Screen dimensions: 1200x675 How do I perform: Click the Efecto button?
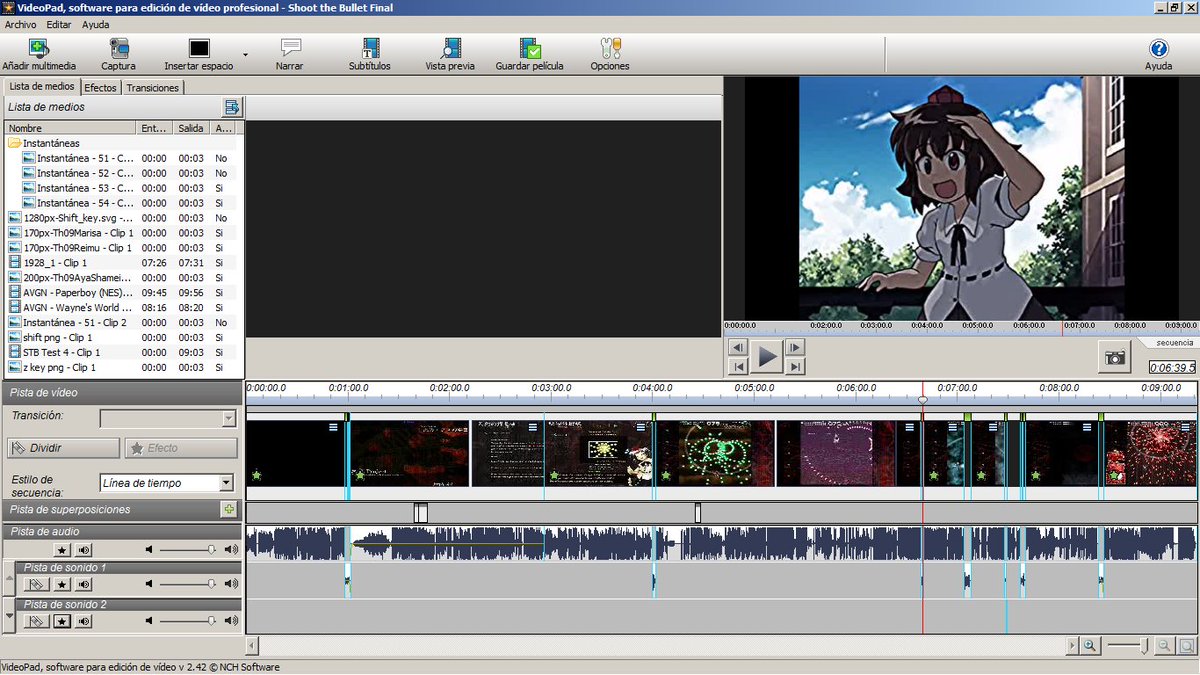point(181,448)
